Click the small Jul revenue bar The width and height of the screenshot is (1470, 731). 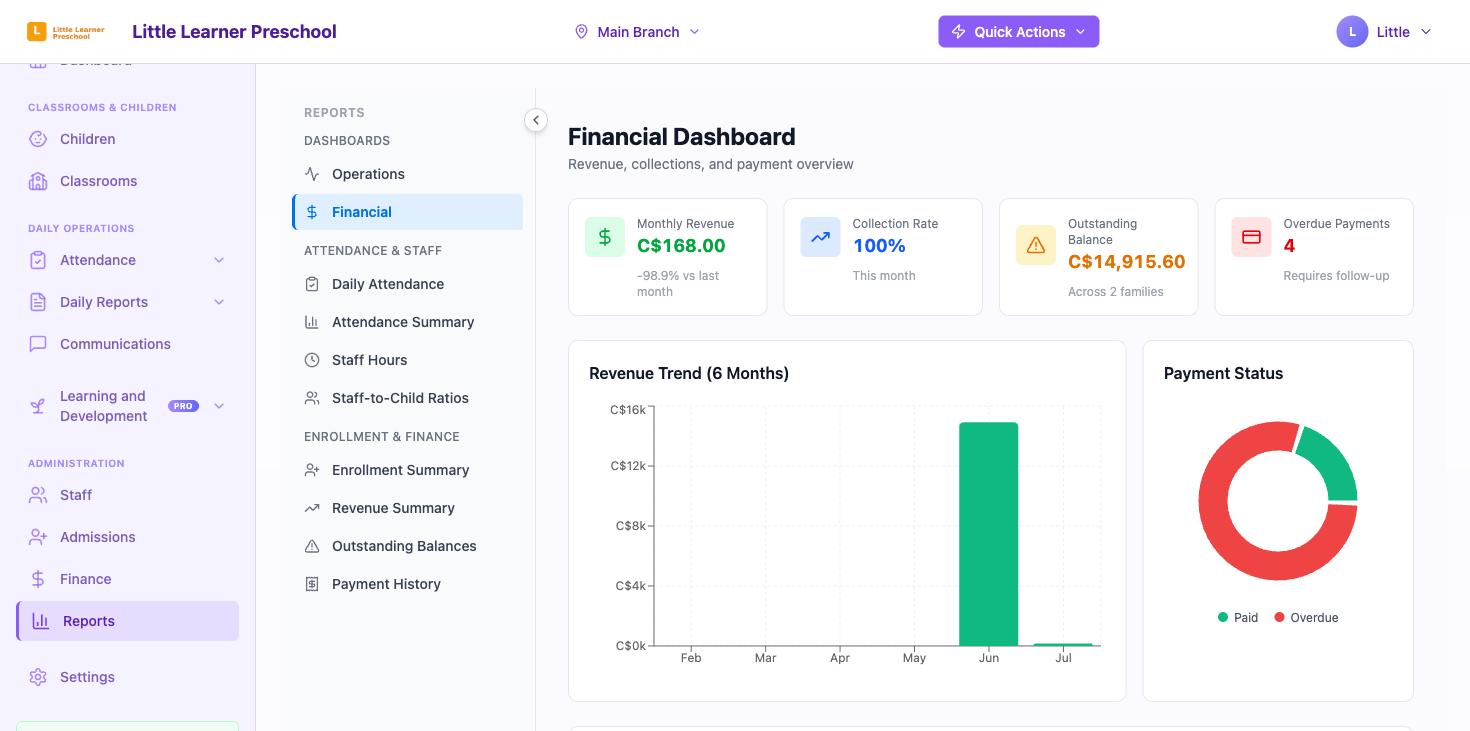(1063, 645)
